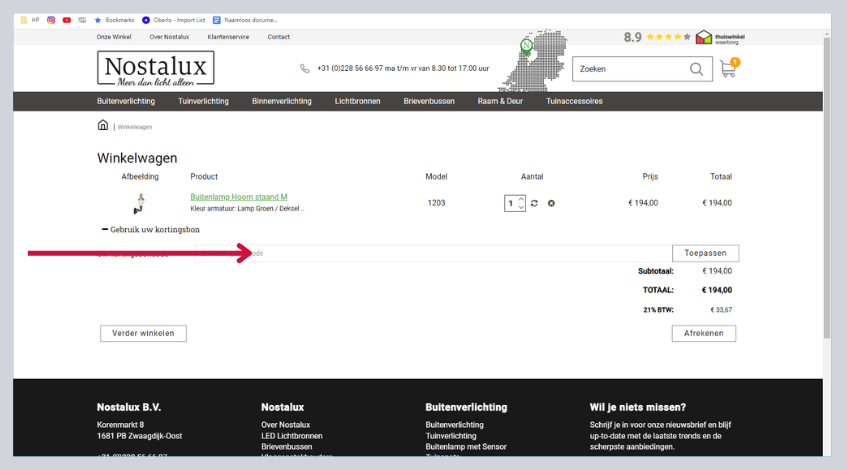Click the Verder winkelen button
847x470 pixels.
pyautogui.click(x=143, y=333)
